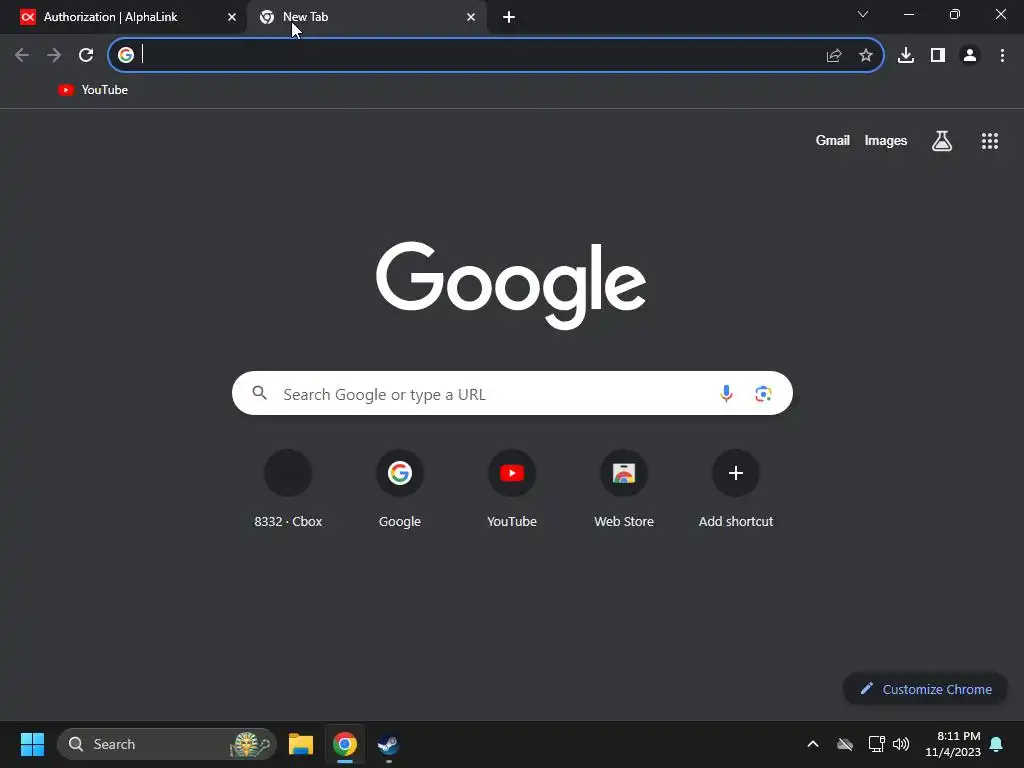Open YouTube bookmark in bookmarks bar

[x=93, y=90]
